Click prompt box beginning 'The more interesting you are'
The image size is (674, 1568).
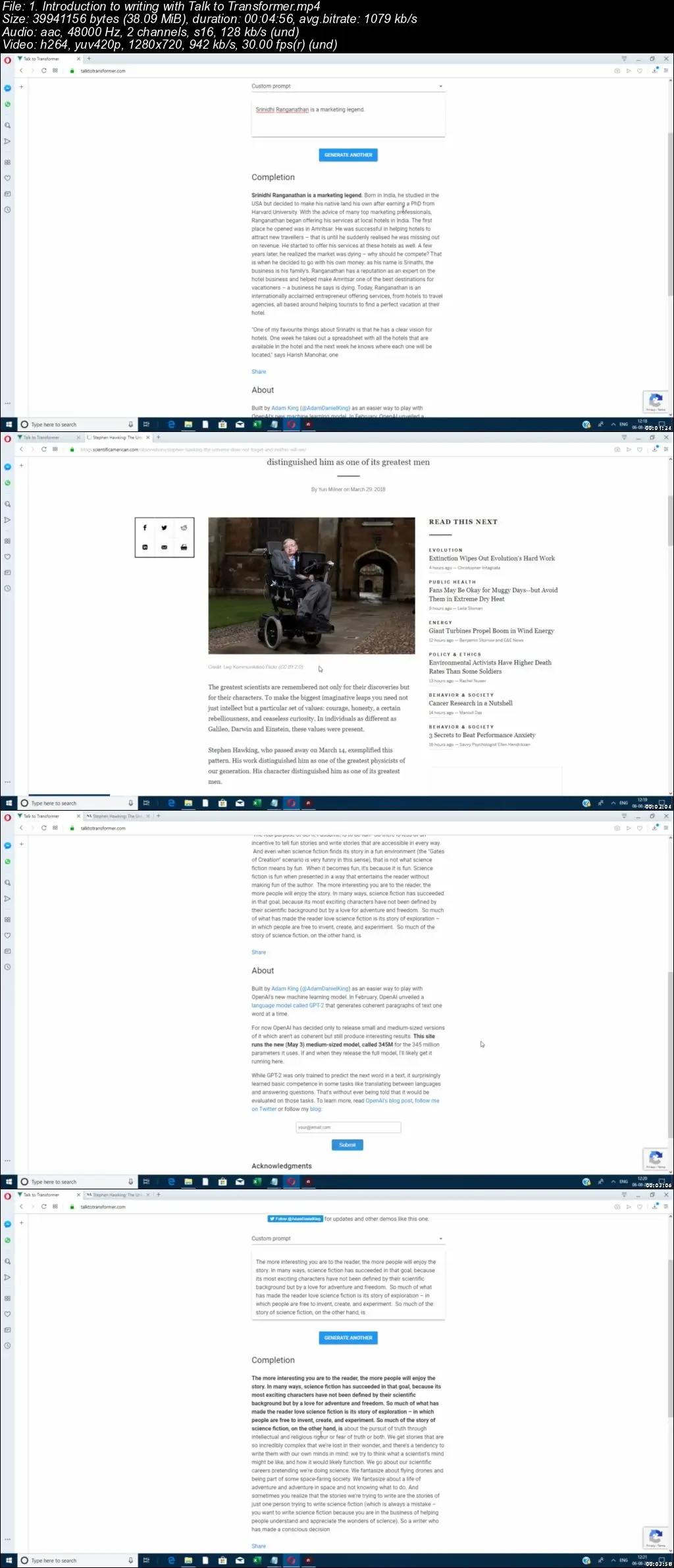pyautogui.click(x=348, y=1284)
